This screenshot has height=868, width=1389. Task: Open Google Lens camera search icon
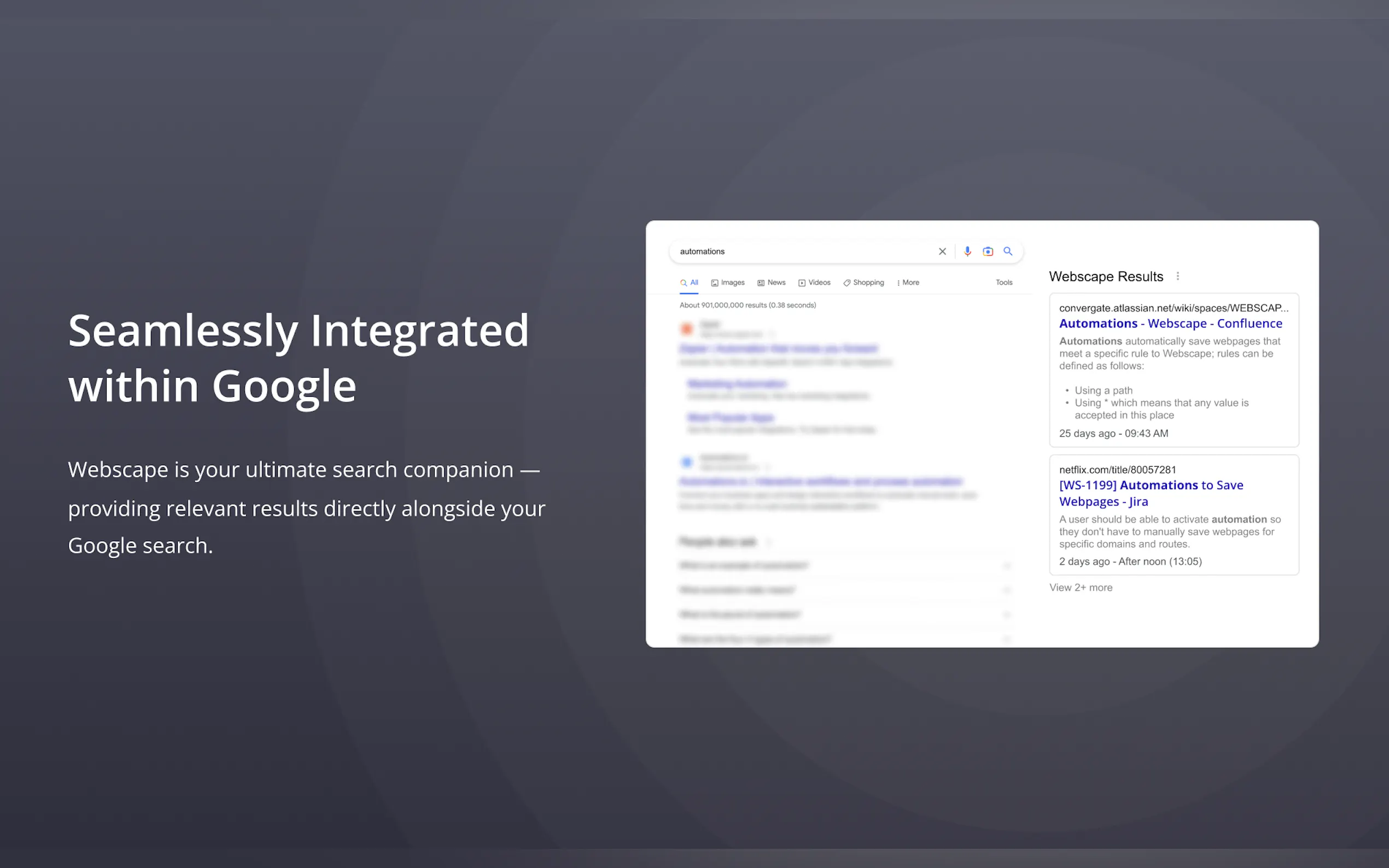click(x=988, y=251)
